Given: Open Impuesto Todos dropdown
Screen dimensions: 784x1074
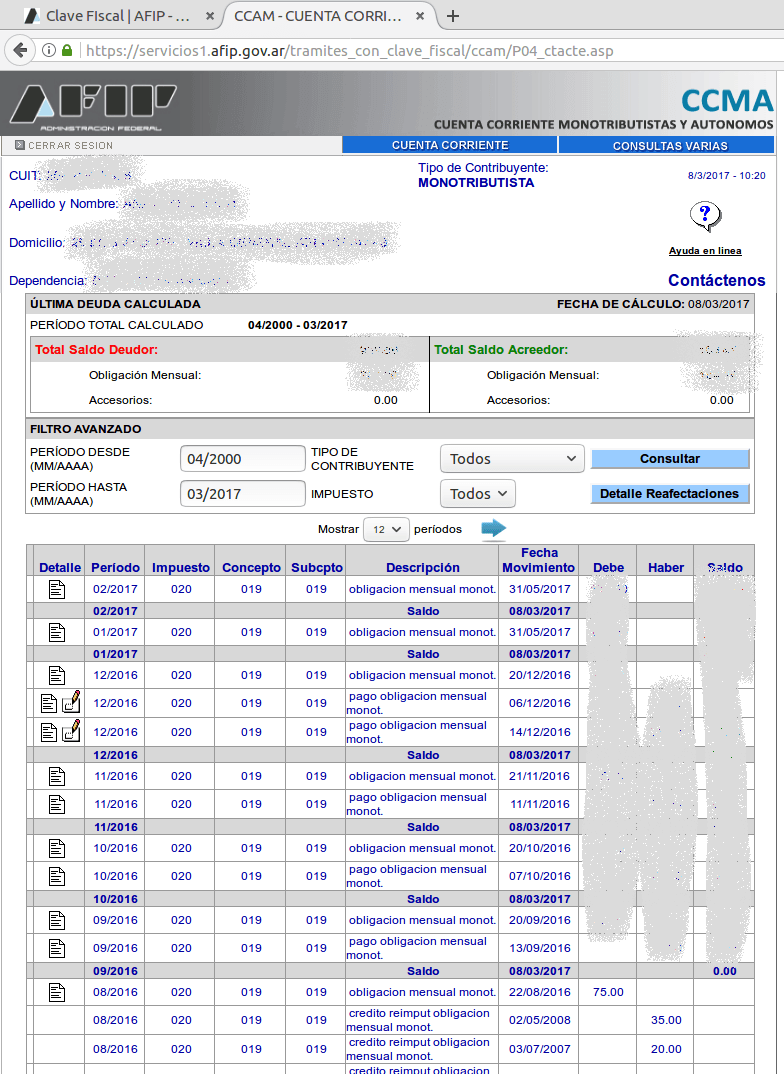Looking at the screenshot, I should pos(478,494).
